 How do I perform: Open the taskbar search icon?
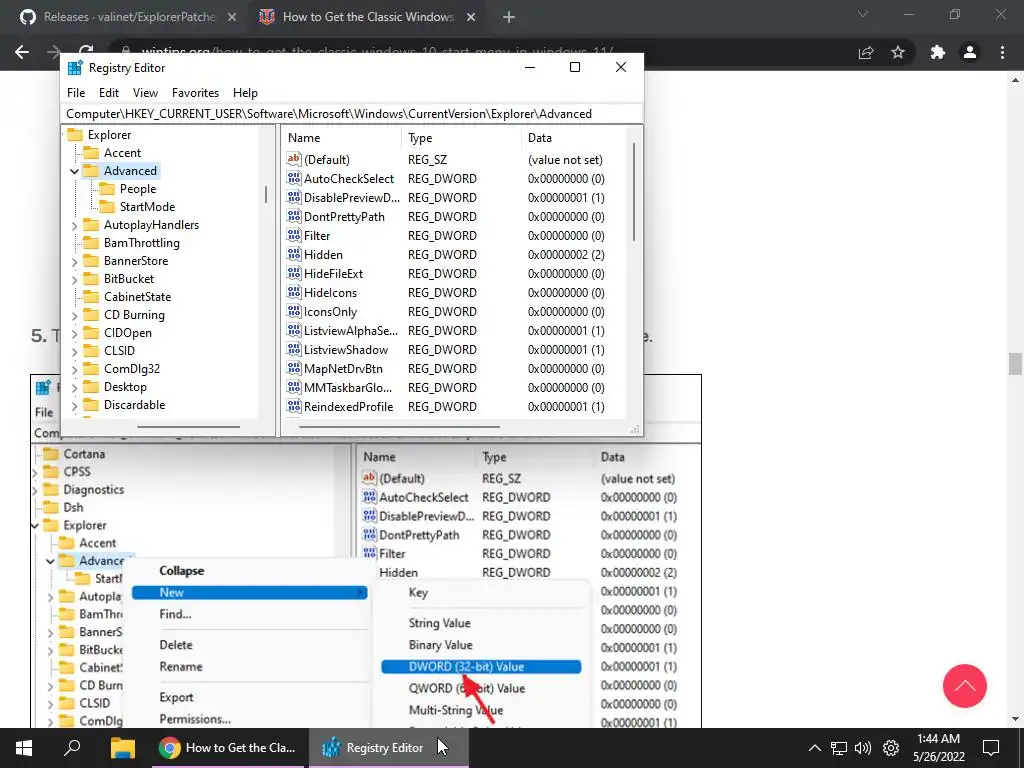click(72, 748)
